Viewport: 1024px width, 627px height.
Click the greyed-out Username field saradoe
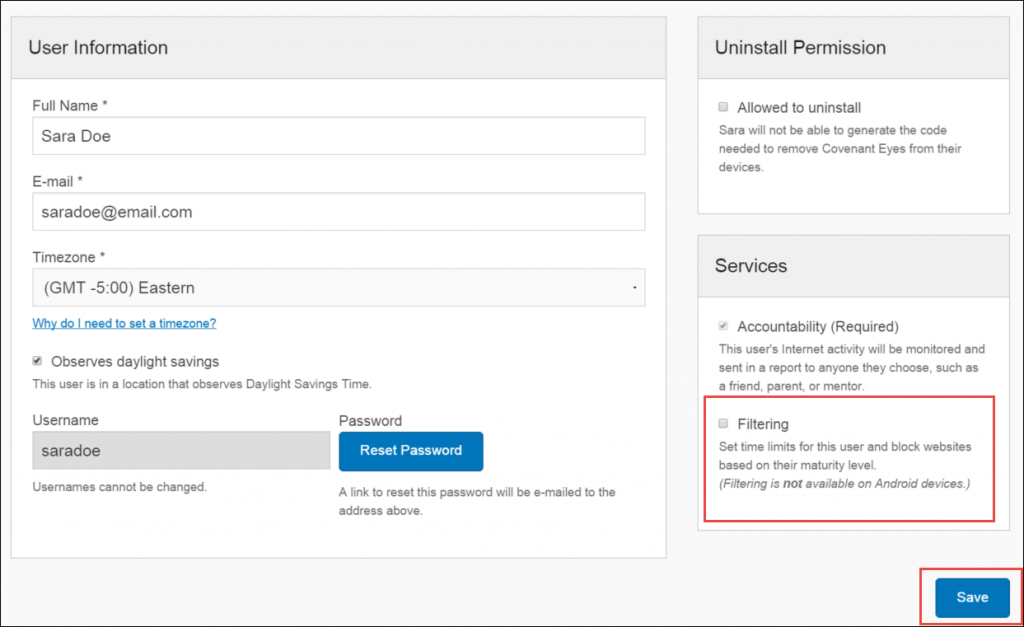(x=181, y=451)
